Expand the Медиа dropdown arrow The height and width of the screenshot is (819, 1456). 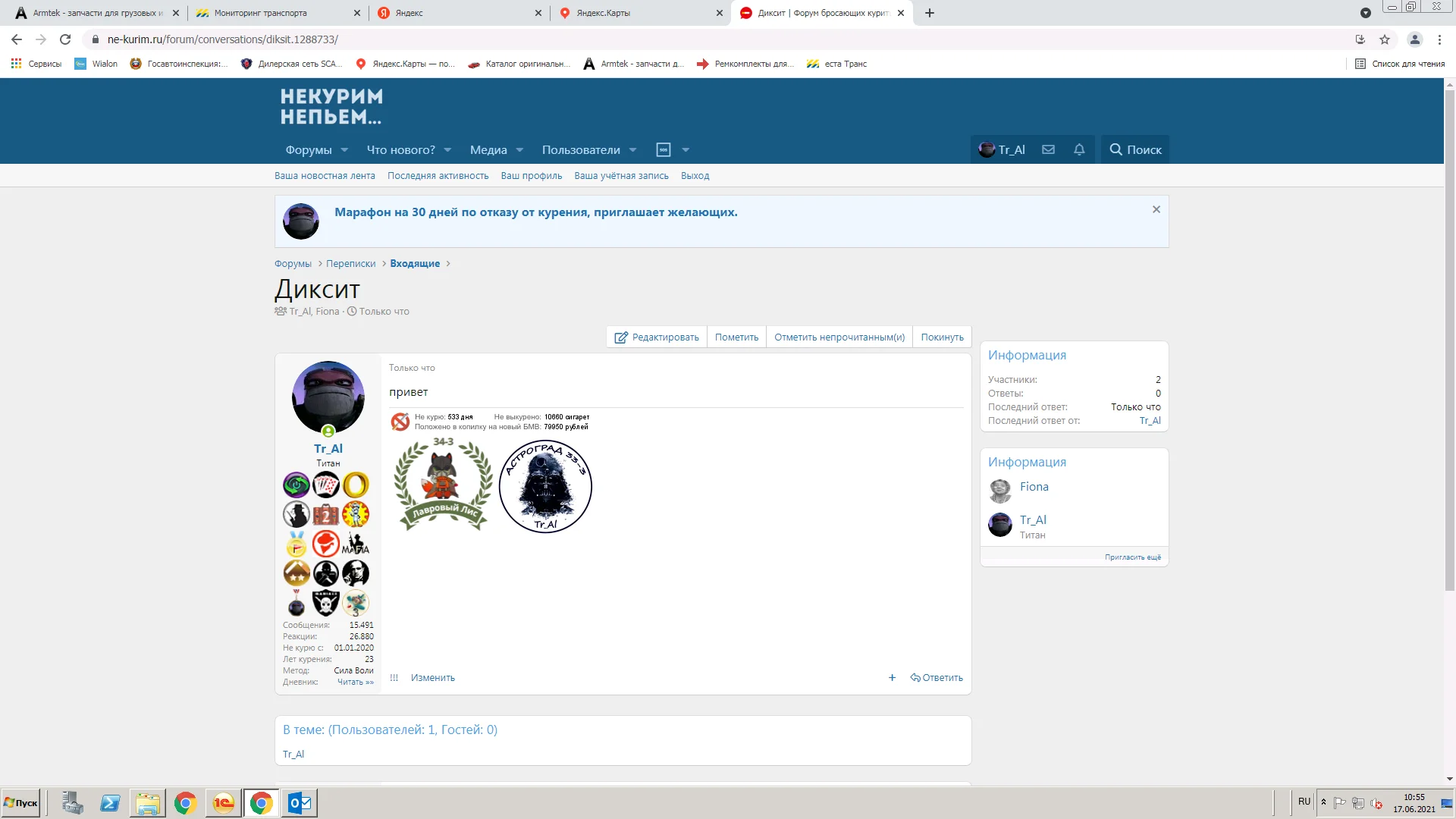tap(519, 150)
